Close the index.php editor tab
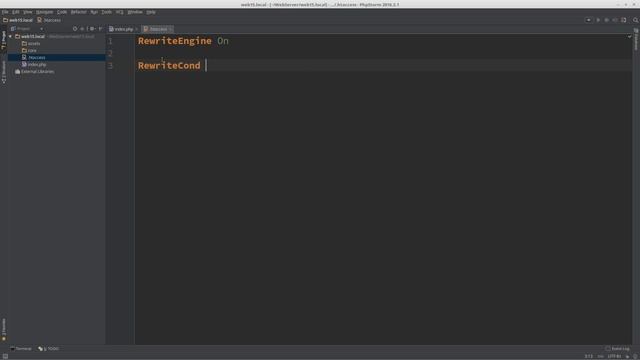The height and width of the screenshot is (360, 640). (136, 29)
